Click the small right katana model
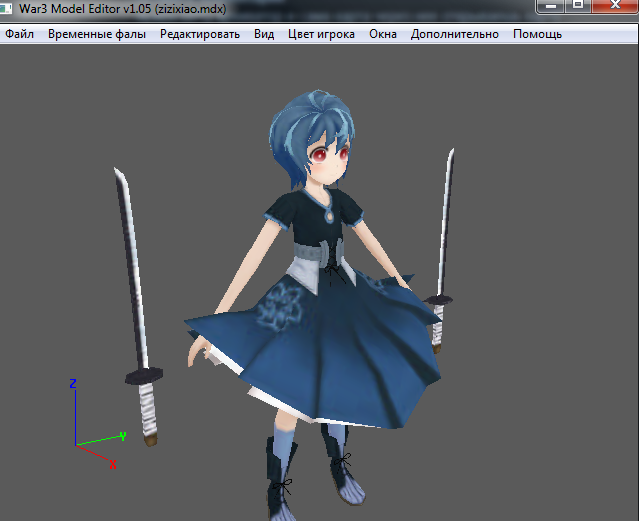Viewport: 639px width, 521px height. coord(442,251)
